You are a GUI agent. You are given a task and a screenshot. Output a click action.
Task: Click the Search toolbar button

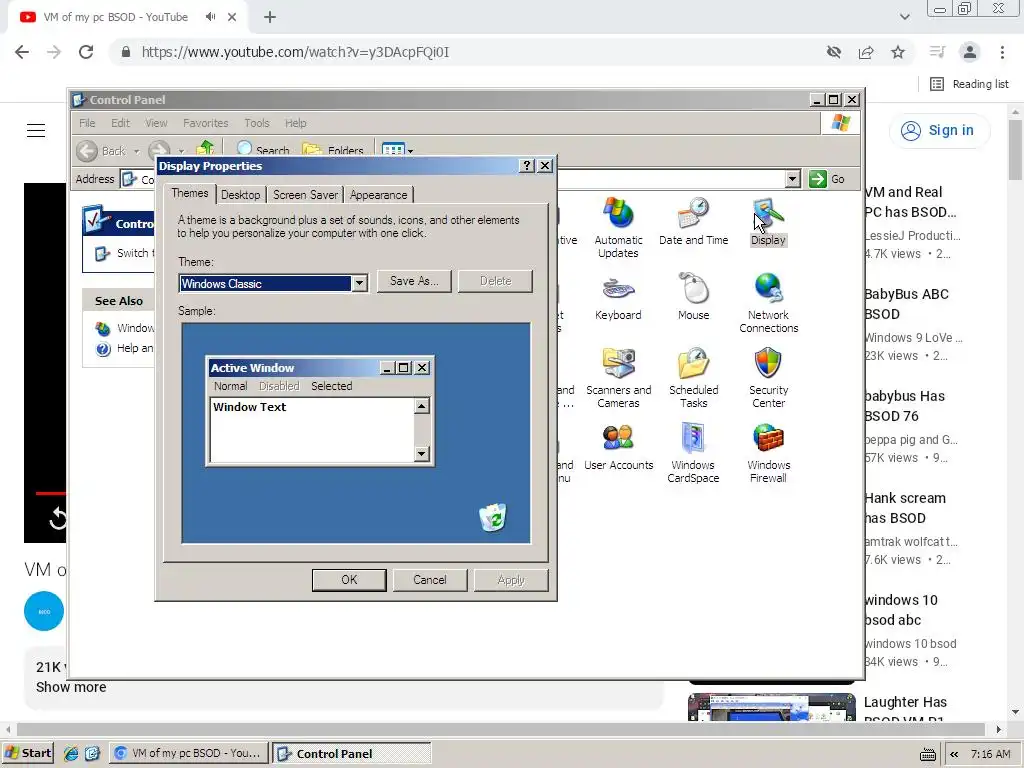pyautogui.click(x=263, y=150)
